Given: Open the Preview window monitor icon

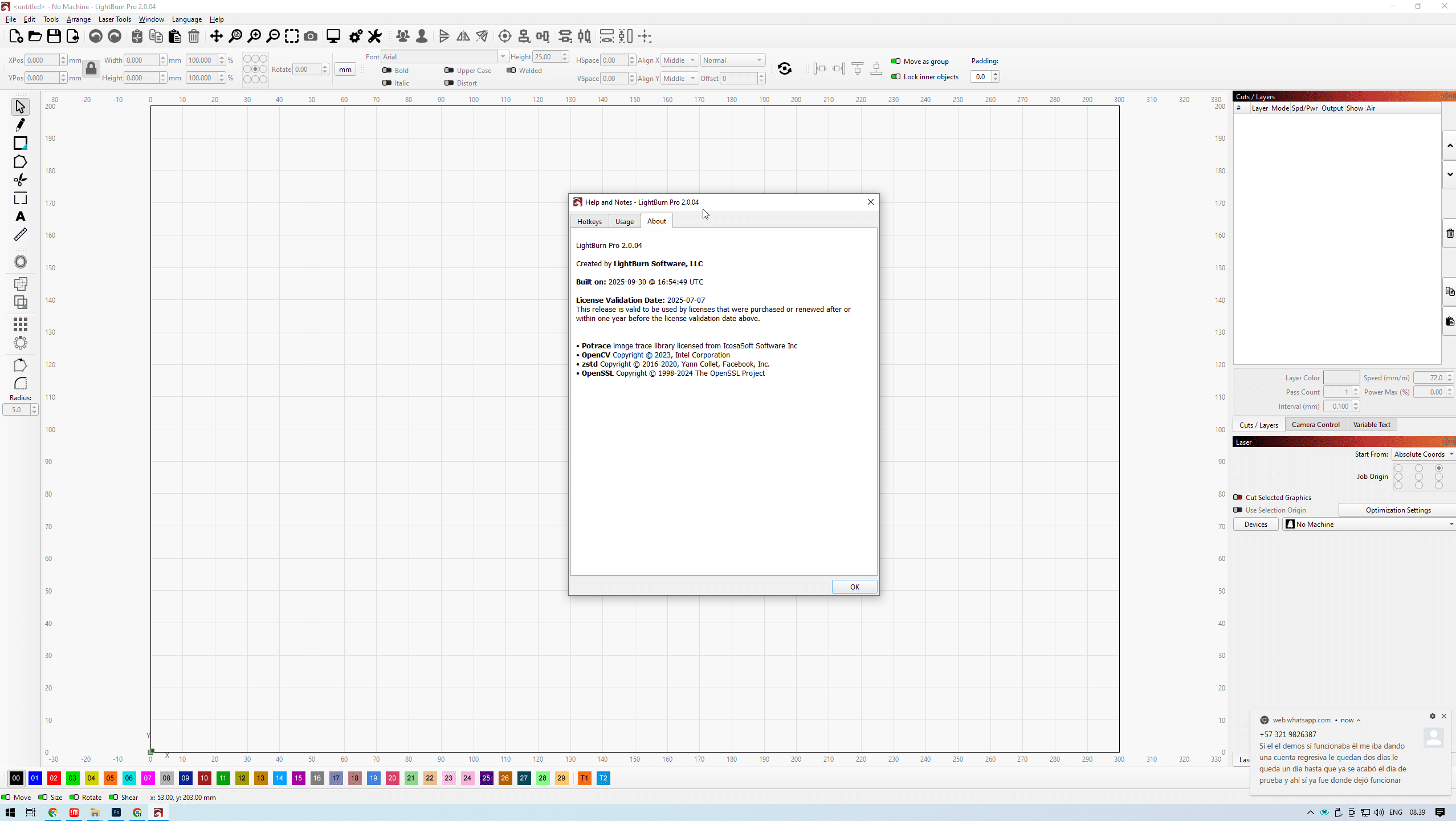Looking at the screenshot, I should pyautogui.click(x=333, y=36).
